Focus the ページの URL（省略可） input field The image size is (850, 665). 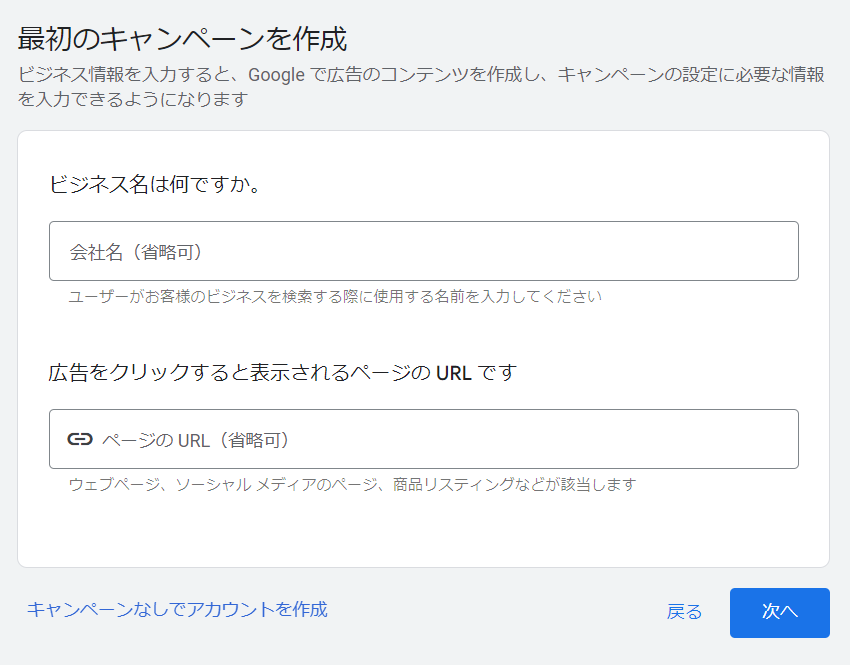pyautogui.click(x=423, y=439)
